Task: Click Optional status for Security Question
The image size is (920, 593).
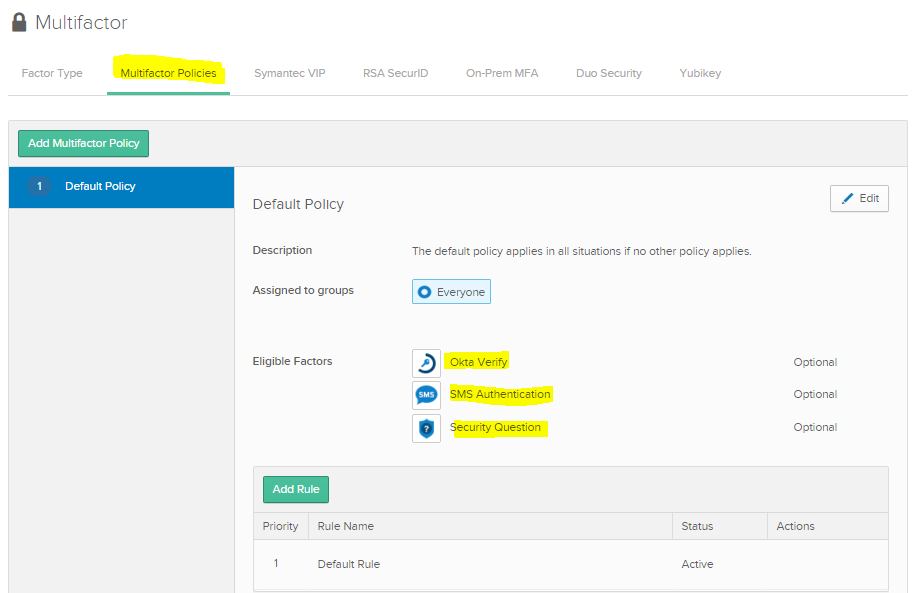Action: click(815, 428)
